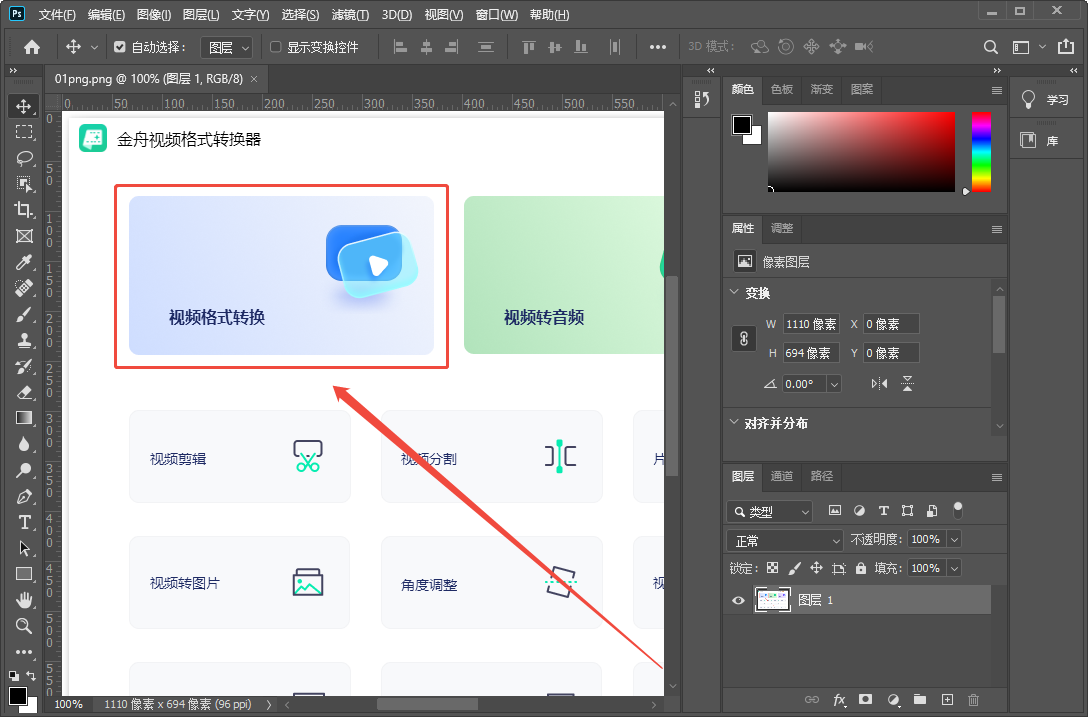Select the Object Selection tool

[24, 184]
